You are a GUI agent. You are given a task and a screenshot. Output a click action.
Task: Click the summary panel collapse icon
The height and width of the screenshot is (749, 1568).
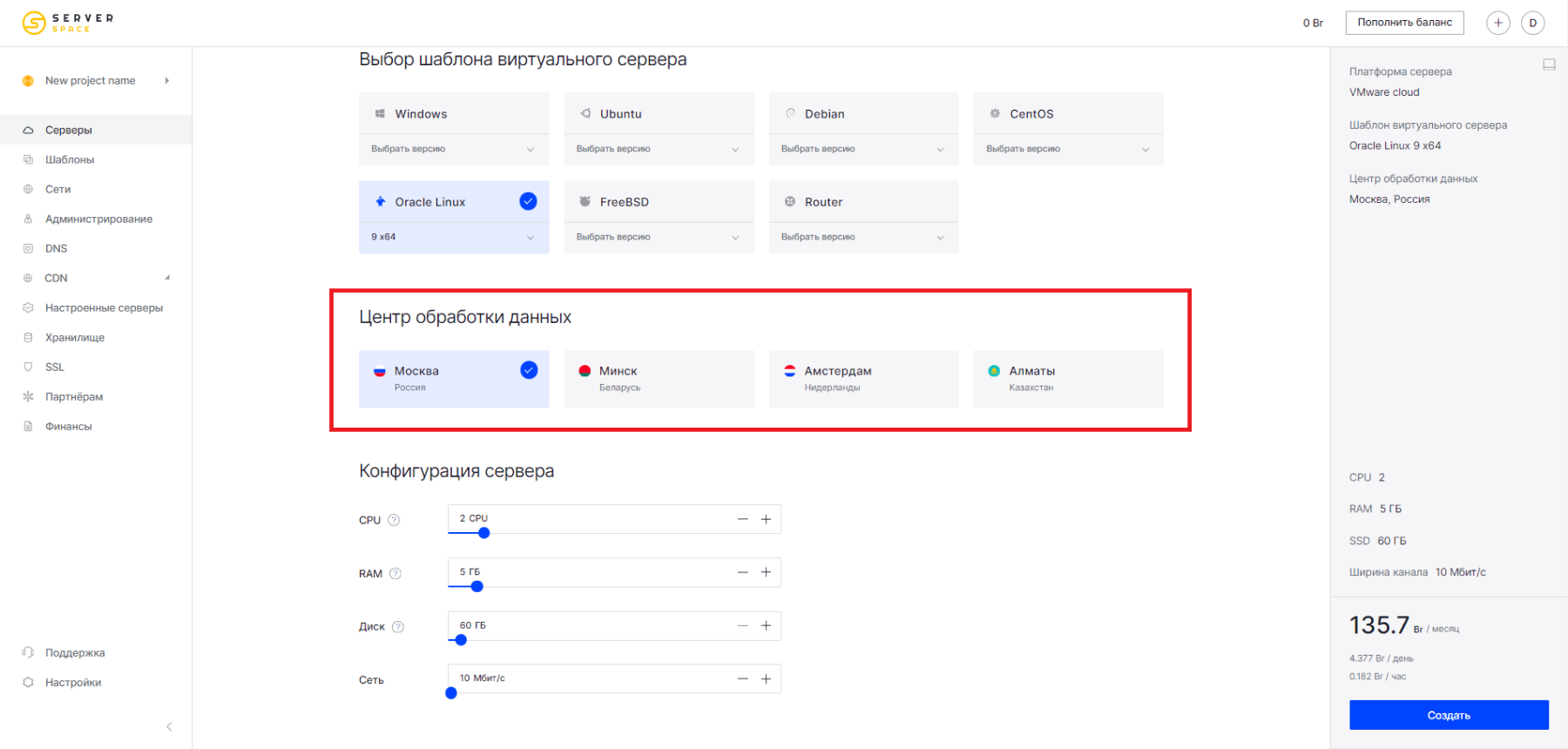point(1549,64)
